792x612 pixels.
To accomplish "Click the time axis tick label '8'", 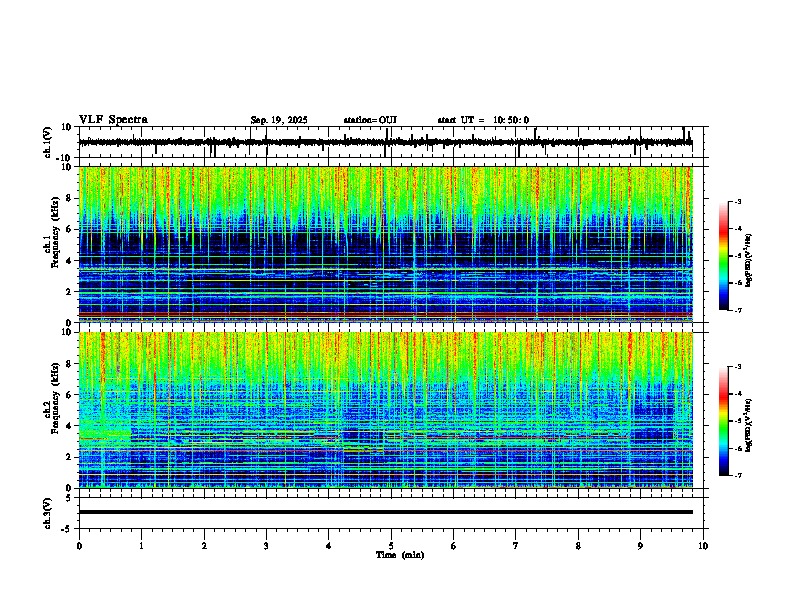I will pos(578,546).
